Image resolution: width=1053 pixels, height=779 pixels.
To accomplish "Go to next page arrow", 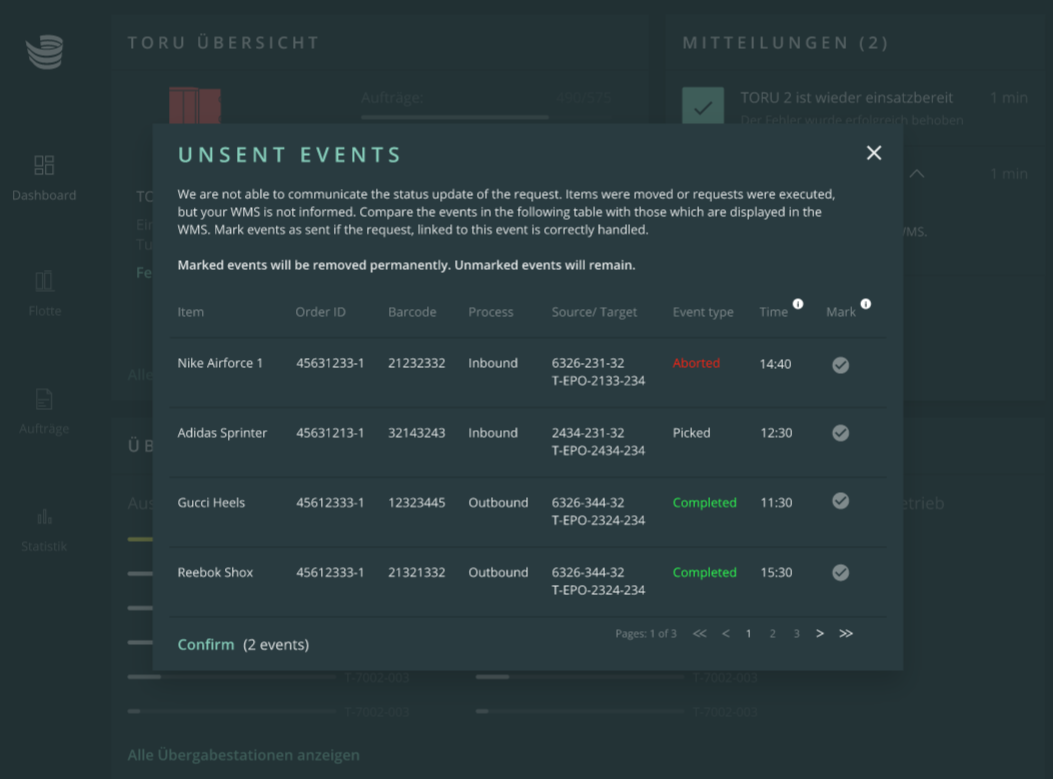I will click(x=820, y=633).
